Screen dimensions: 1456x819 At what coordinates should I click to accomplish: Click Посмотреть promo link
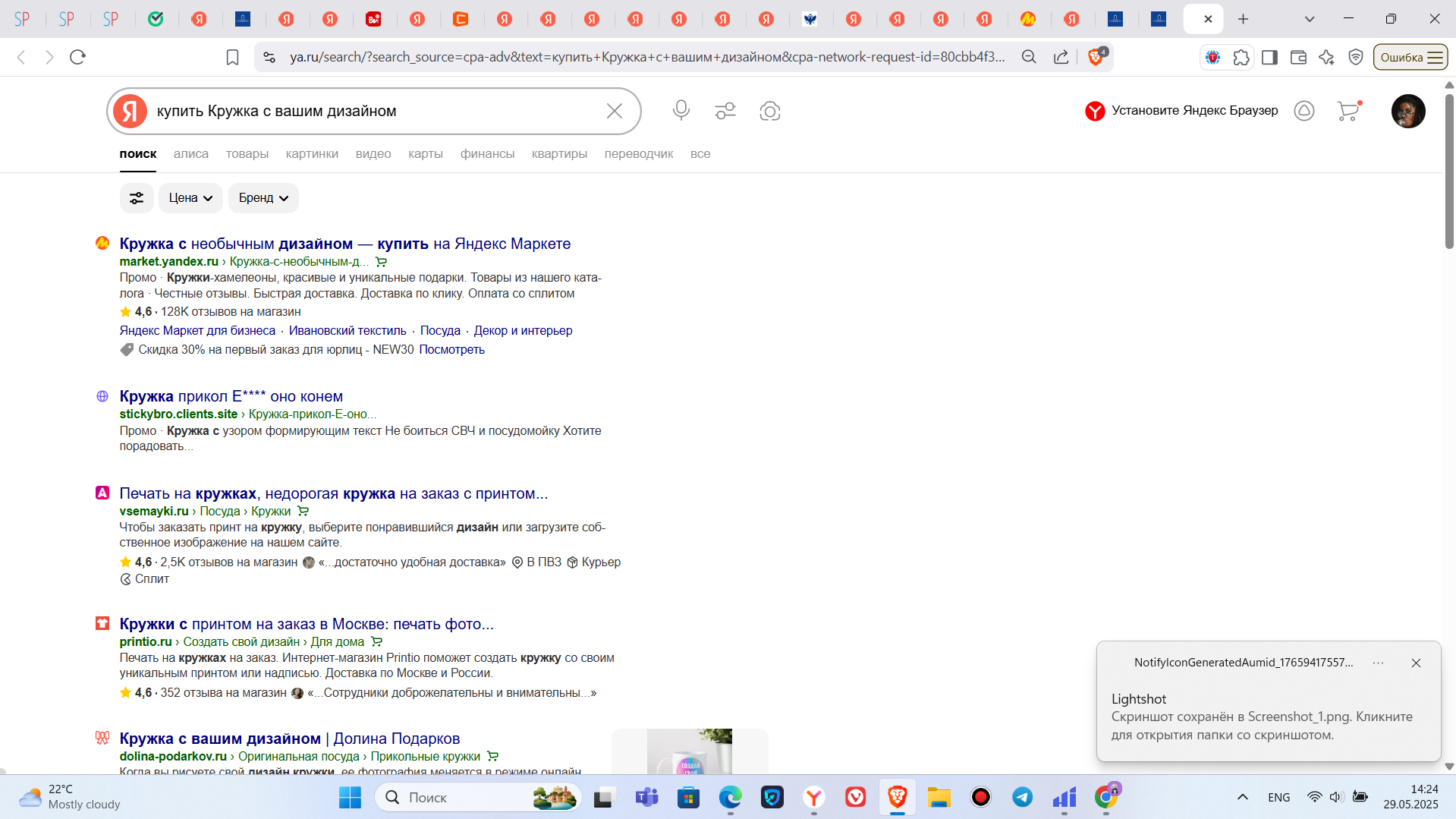[451, 349]
